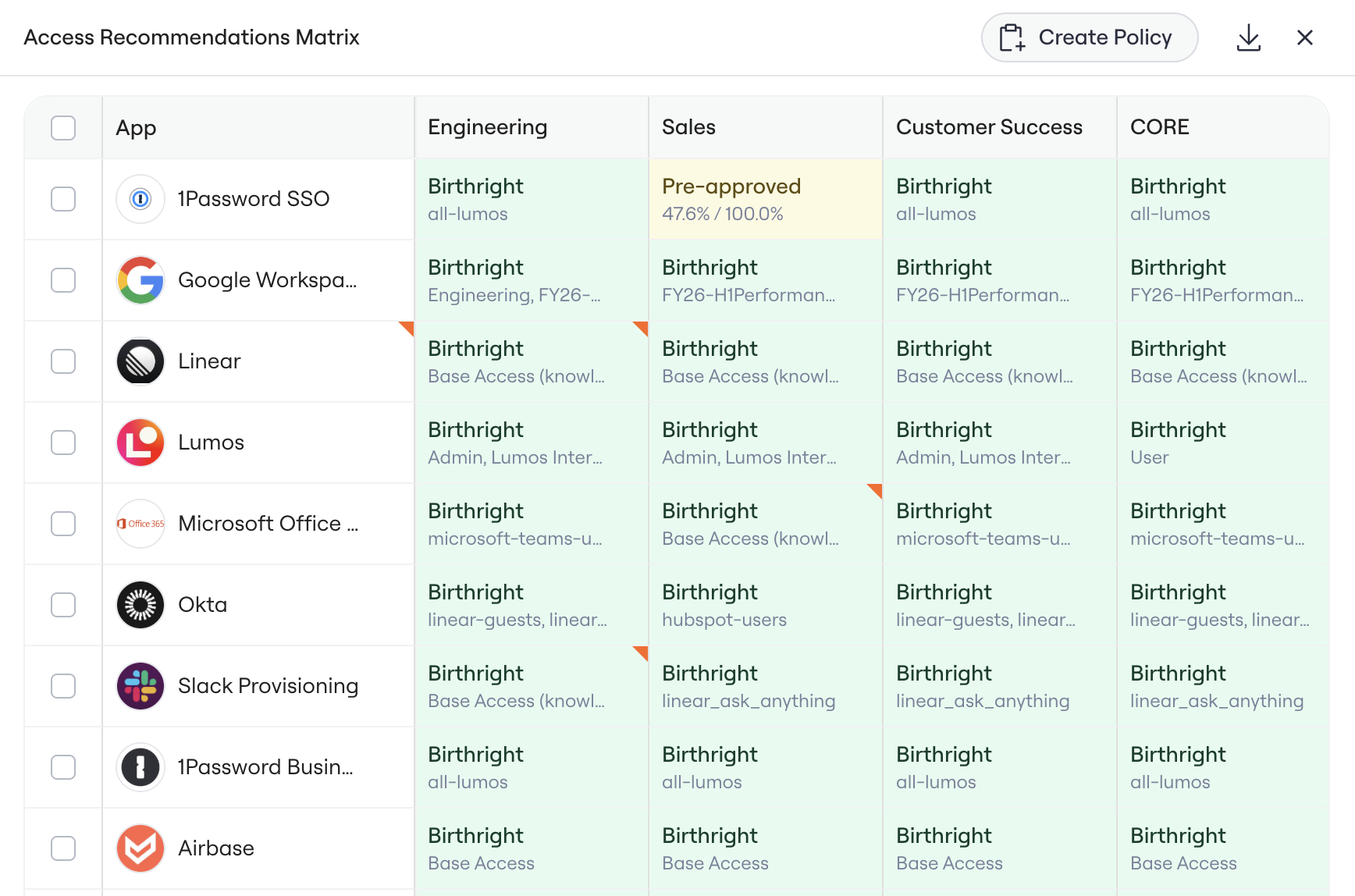Click the Lumos app icon

140,443
